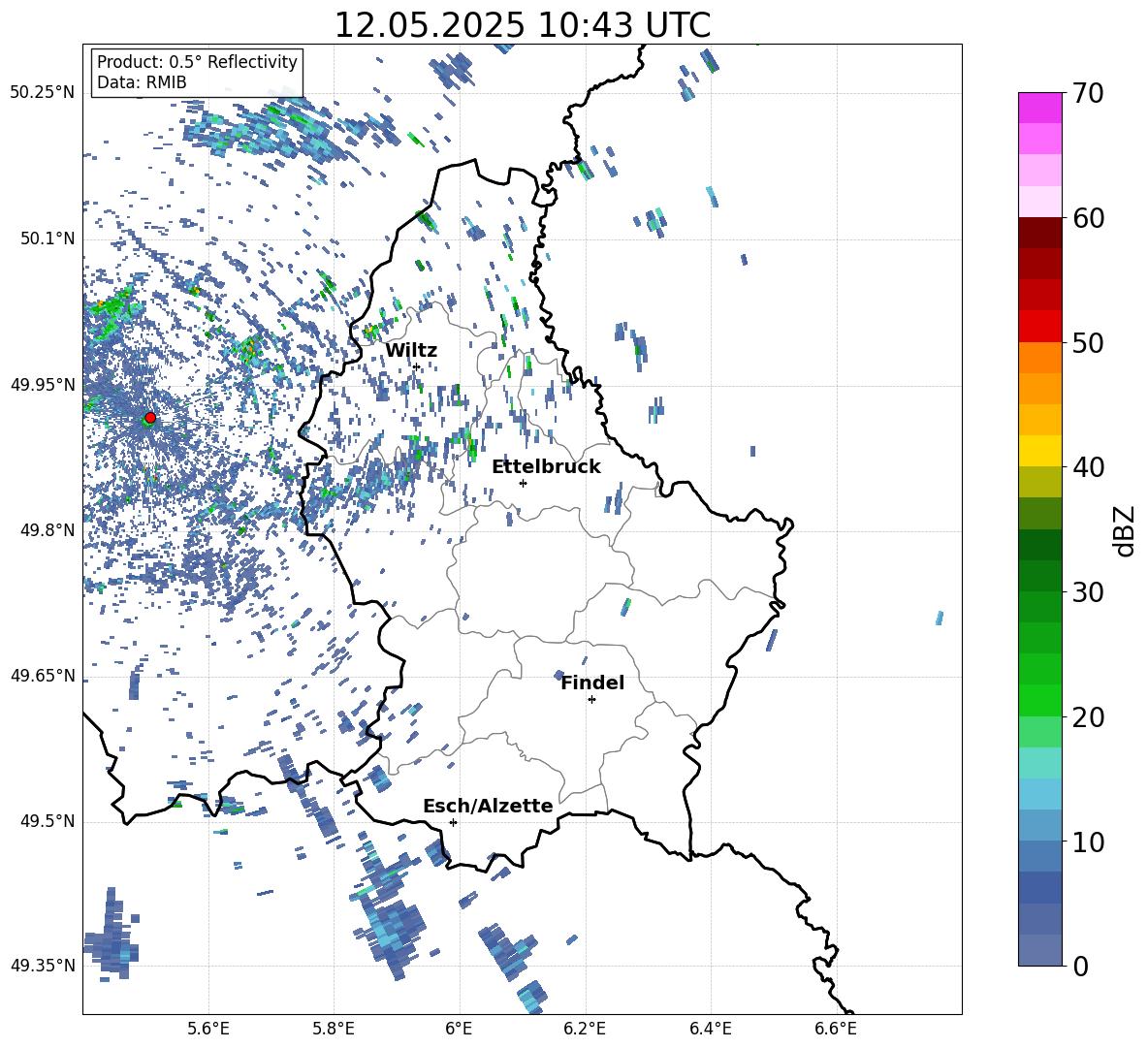The width and height of the screenshot is (1148, 1048).
Task: Click the 50.25°N latitude label
Action: (42, 93)
